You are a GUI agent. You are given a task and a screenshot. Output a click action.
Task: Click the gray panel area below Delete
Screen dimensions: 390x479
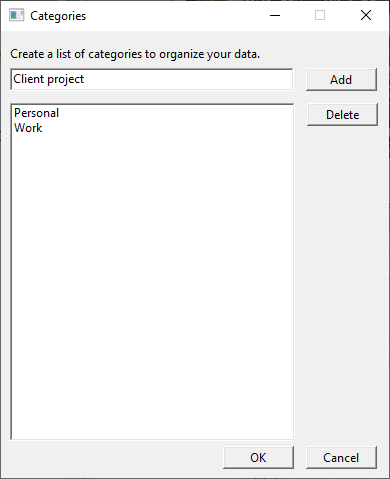pyautogui.click(x=342, y=283)
